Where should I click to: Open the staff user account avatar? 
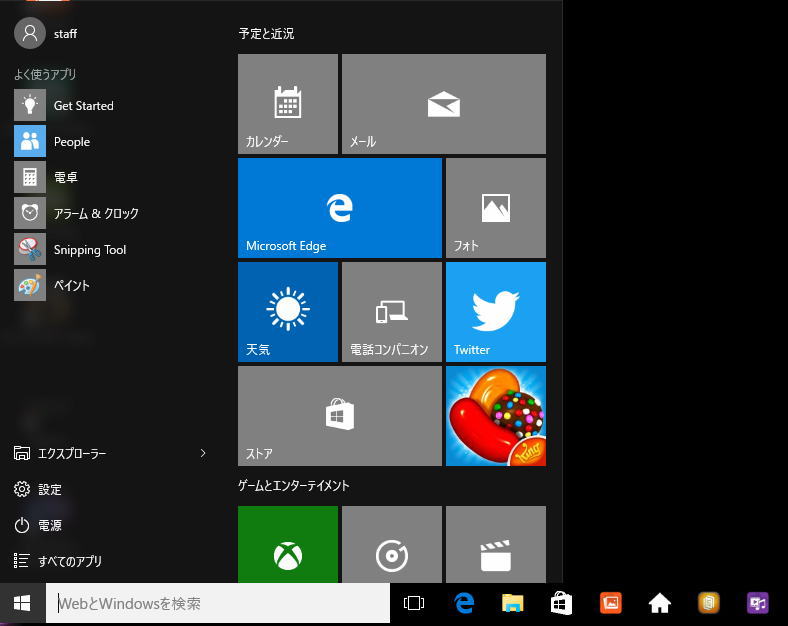pos(30,33)
